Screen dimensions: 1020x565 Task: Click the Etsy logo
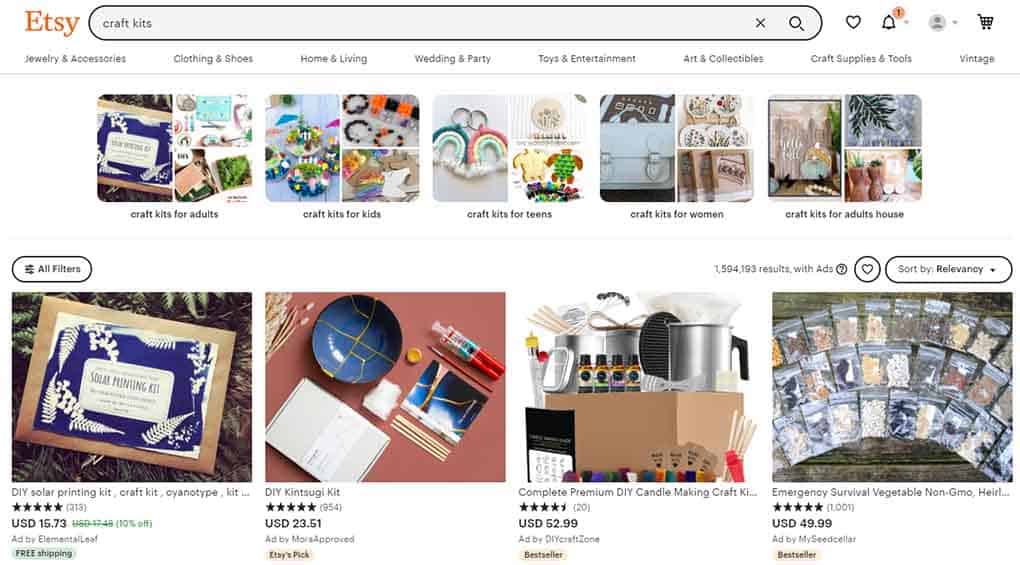[51, 23]
